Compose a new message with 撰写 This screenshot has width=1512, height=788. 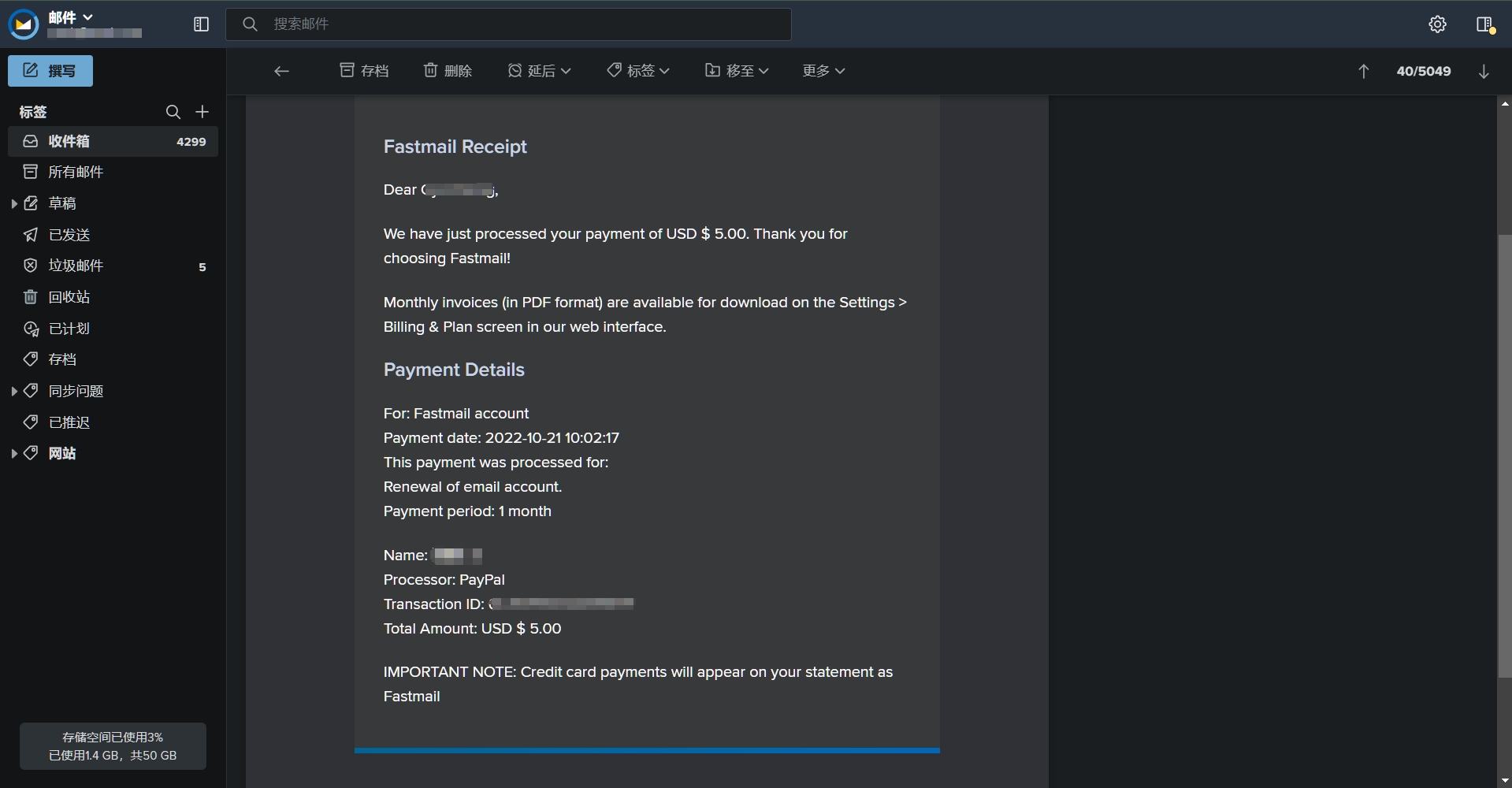[50, 71]
